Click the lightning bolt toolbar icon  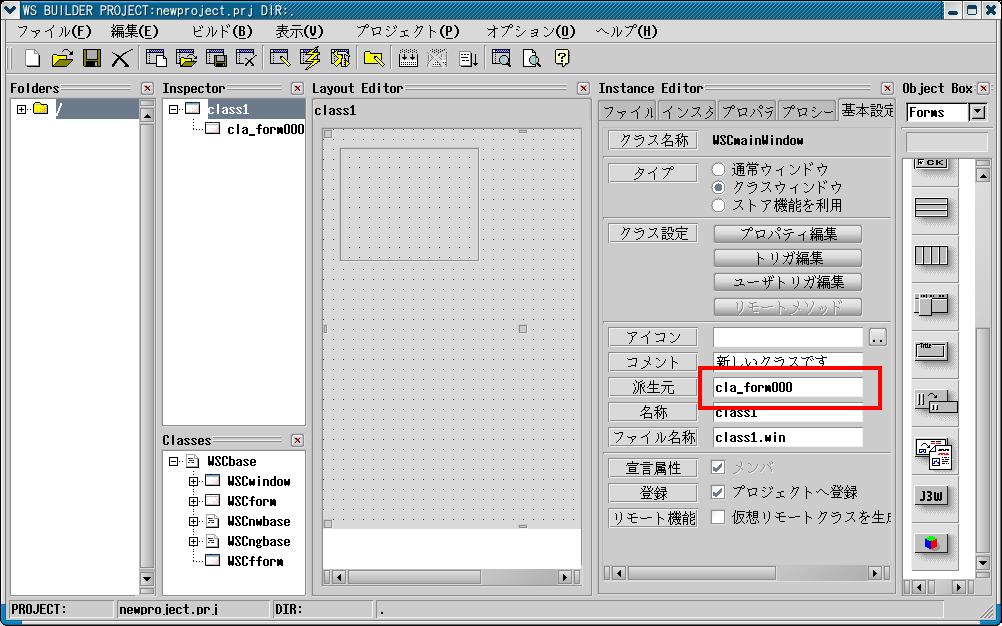click(310, 58)
